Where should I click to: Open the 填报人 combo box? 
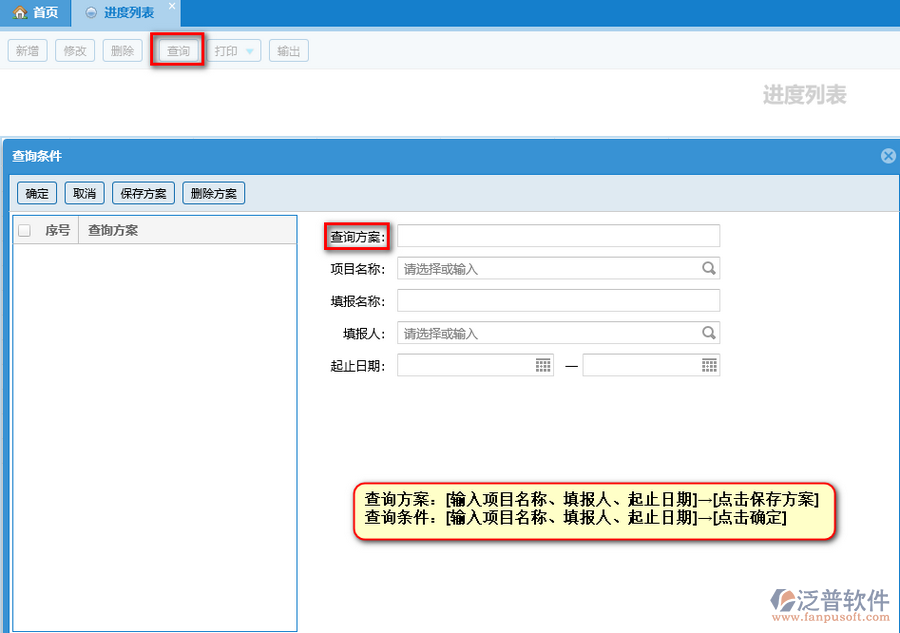[x=550, y=333]
